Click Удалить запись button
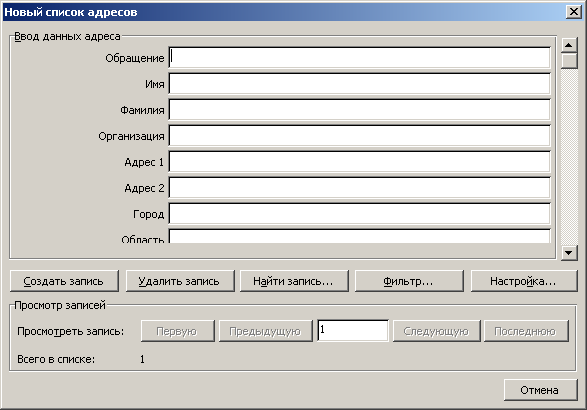This screenshot has height=410, width=587. coord(180,281)
